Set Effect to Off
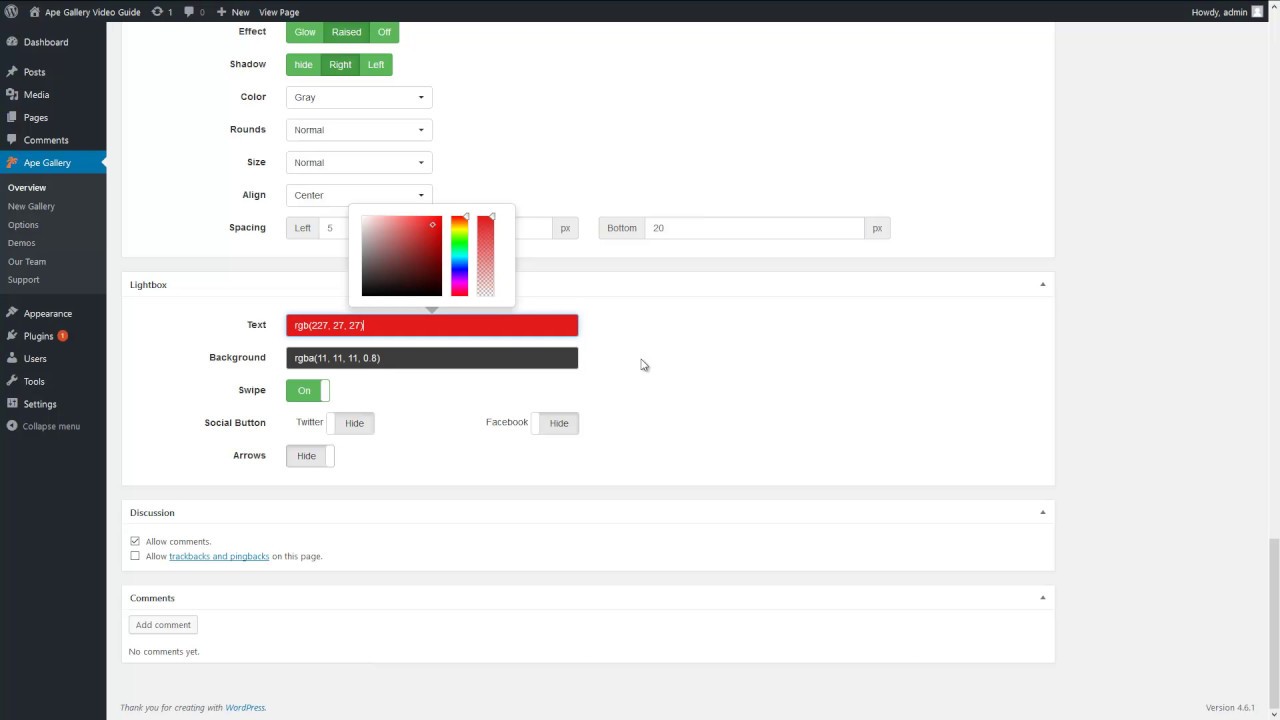 384,32
